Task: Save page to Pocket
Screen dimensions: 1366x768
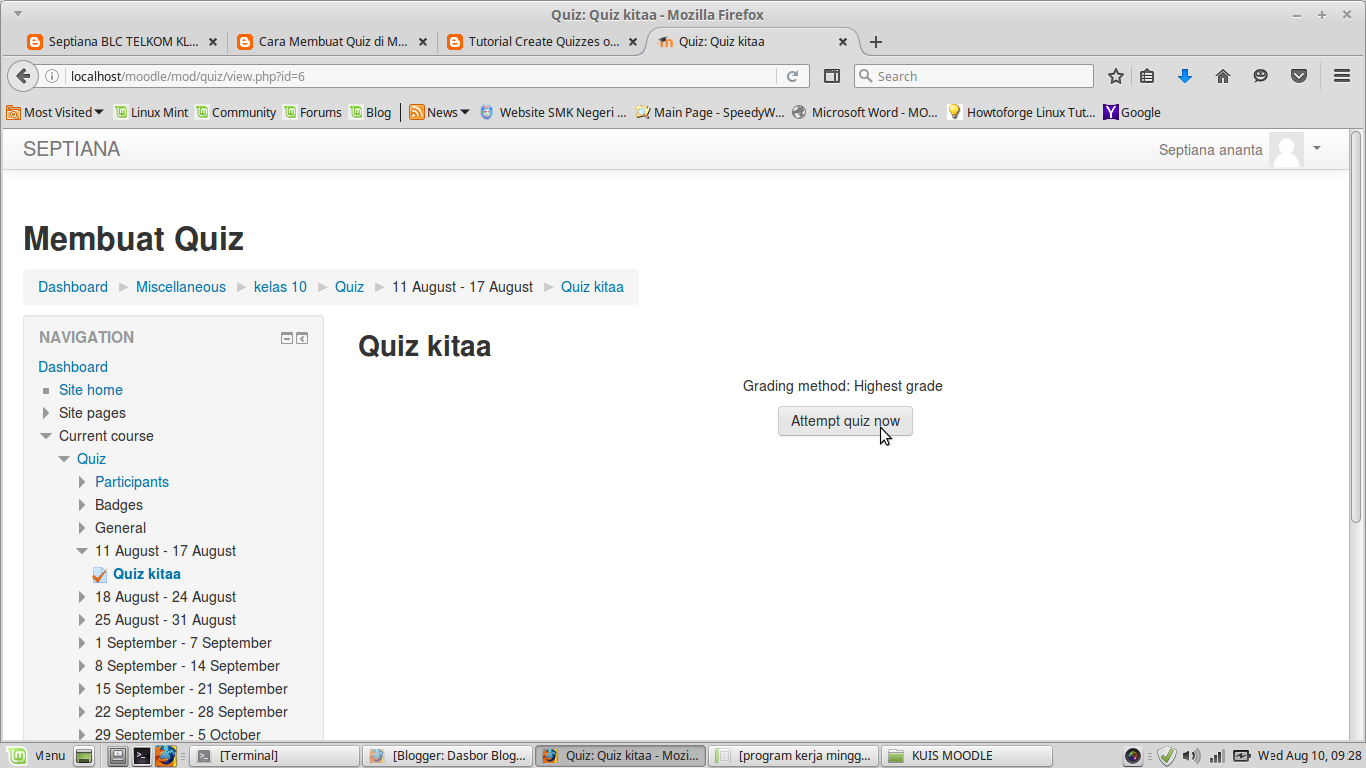Action: 1299,75
